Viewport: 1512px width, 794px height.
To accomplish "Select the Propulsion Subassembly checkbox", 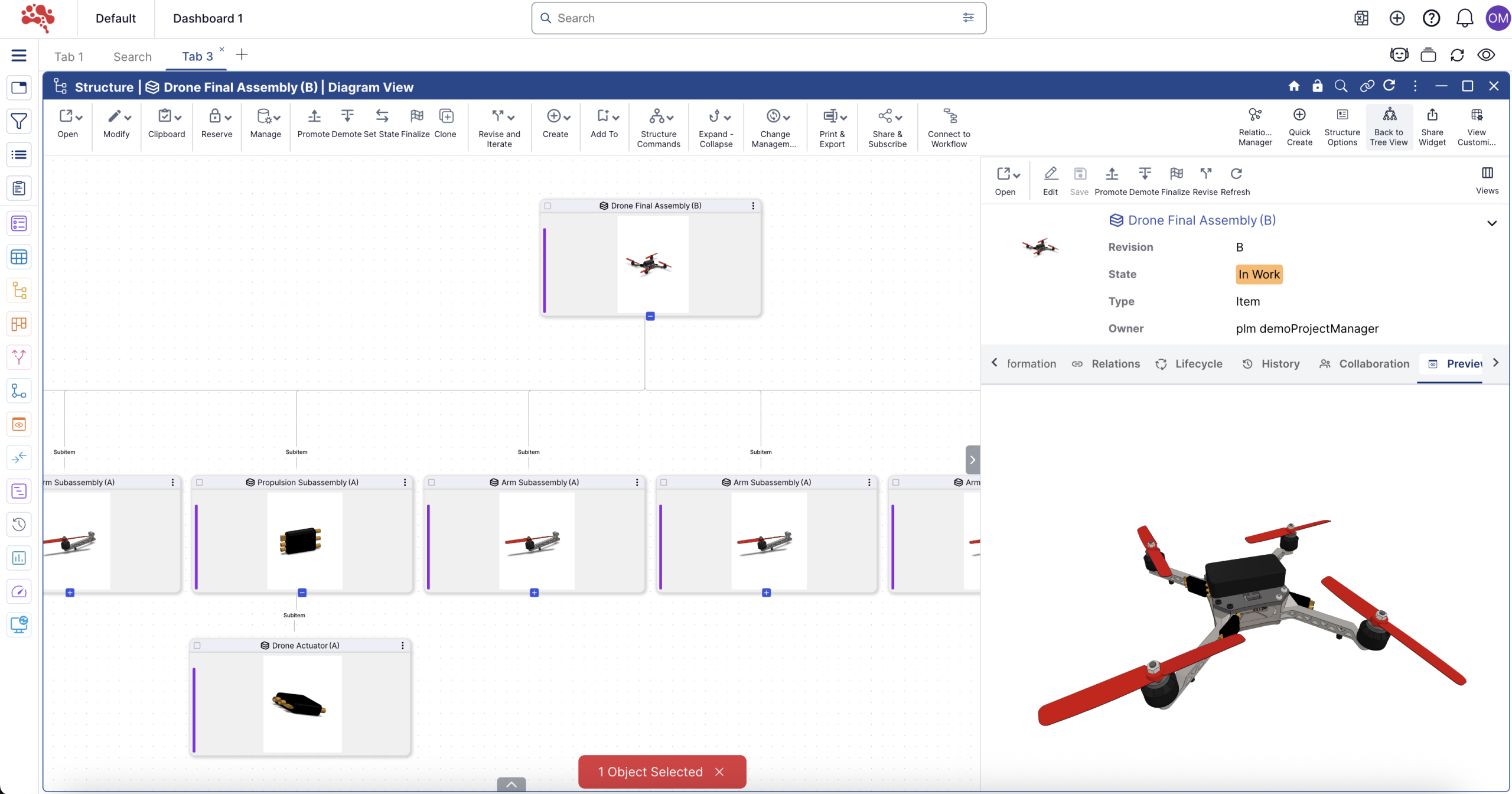I will coord(201,481).
